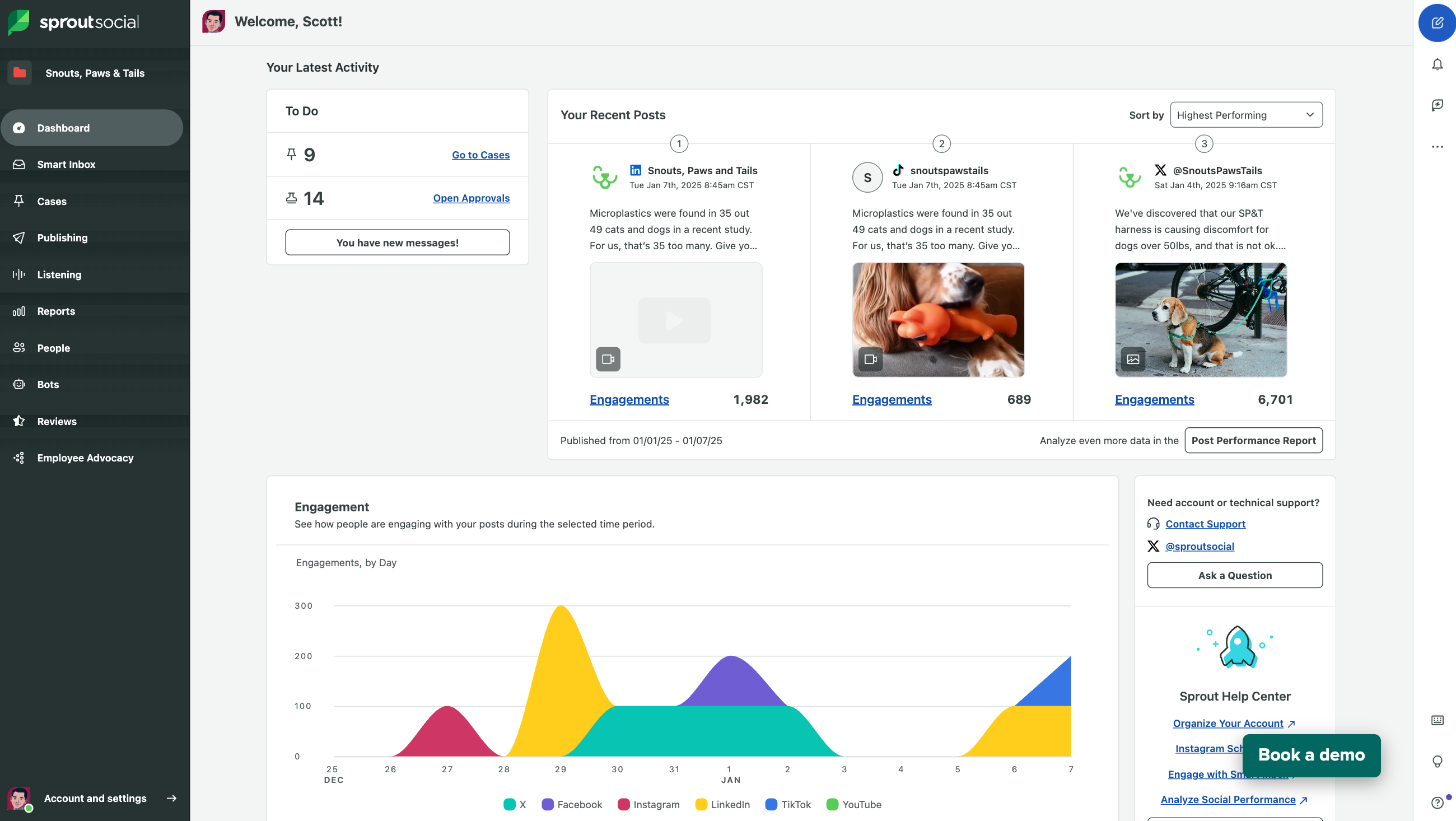1456x821 pixels.
Task: Click the TikTok icon on second post
Action: click(898, 170)
